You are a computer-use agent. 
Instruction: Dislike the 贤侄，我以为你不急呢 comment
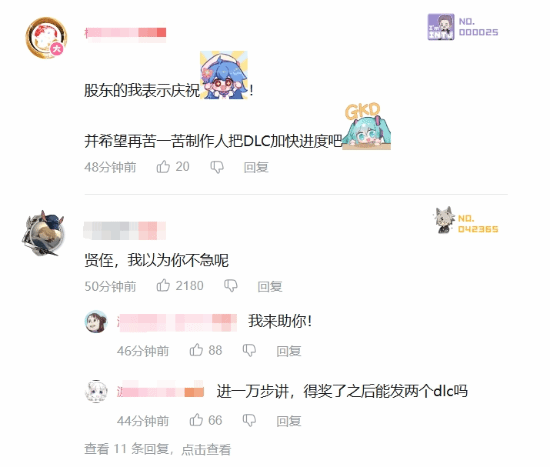230,286
